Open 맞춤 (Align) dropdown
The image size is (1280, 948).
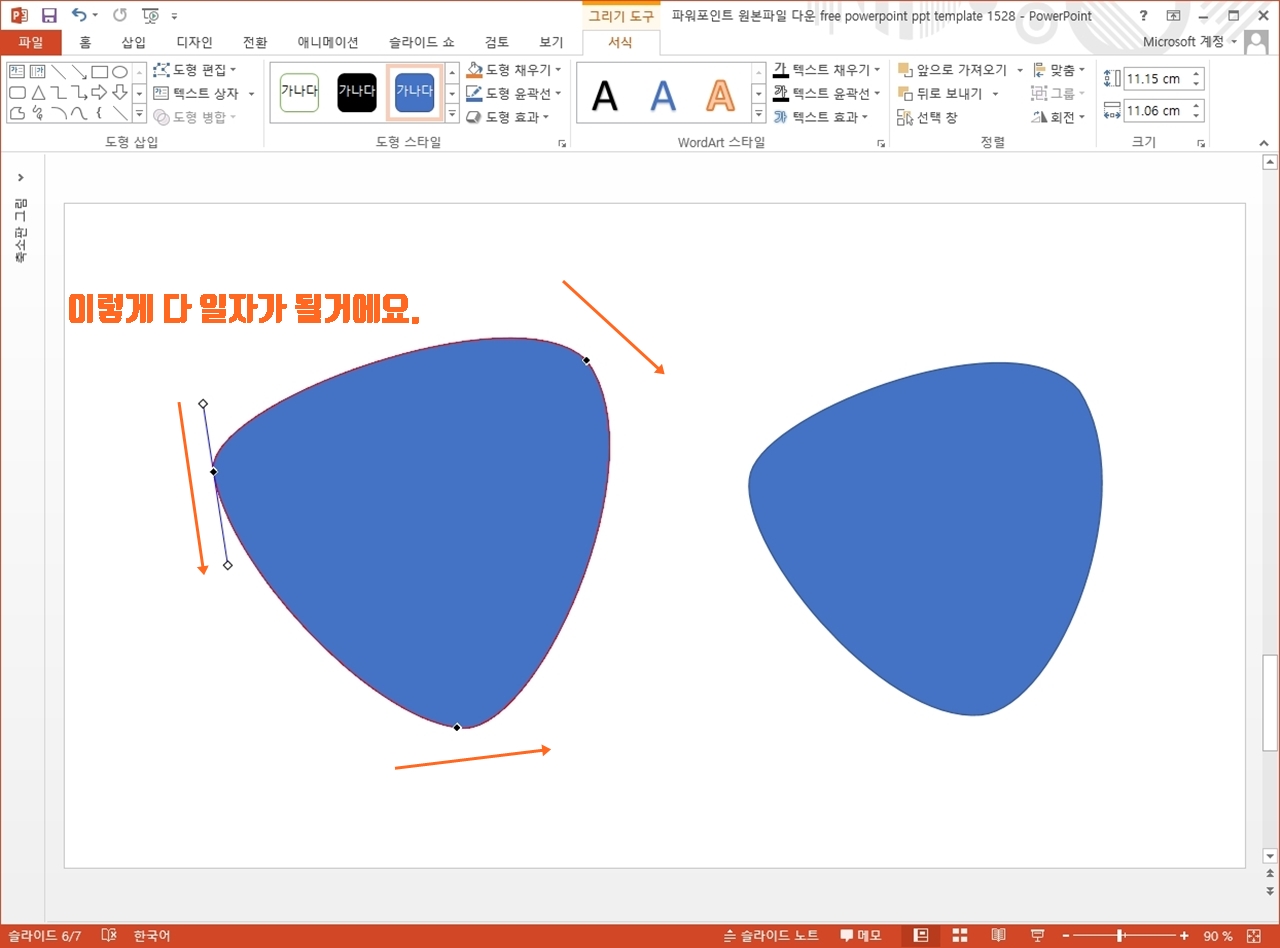click(x=1058, y=70)
